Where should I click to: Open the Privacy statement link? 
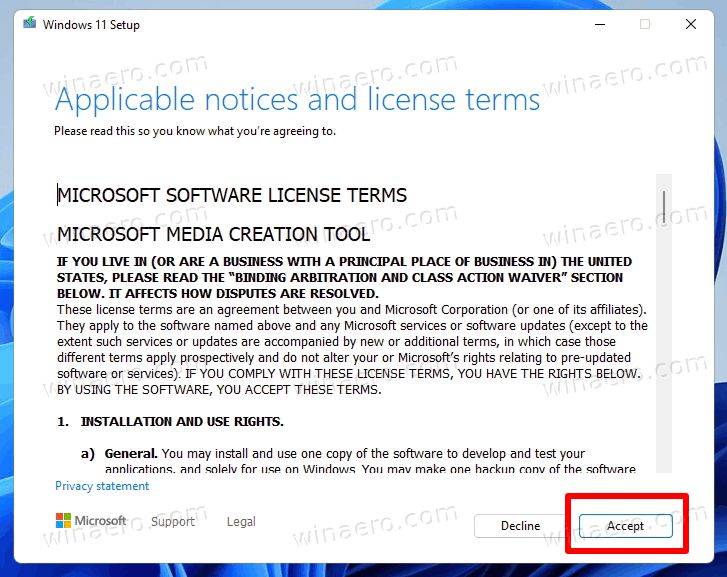pos(102,486)
